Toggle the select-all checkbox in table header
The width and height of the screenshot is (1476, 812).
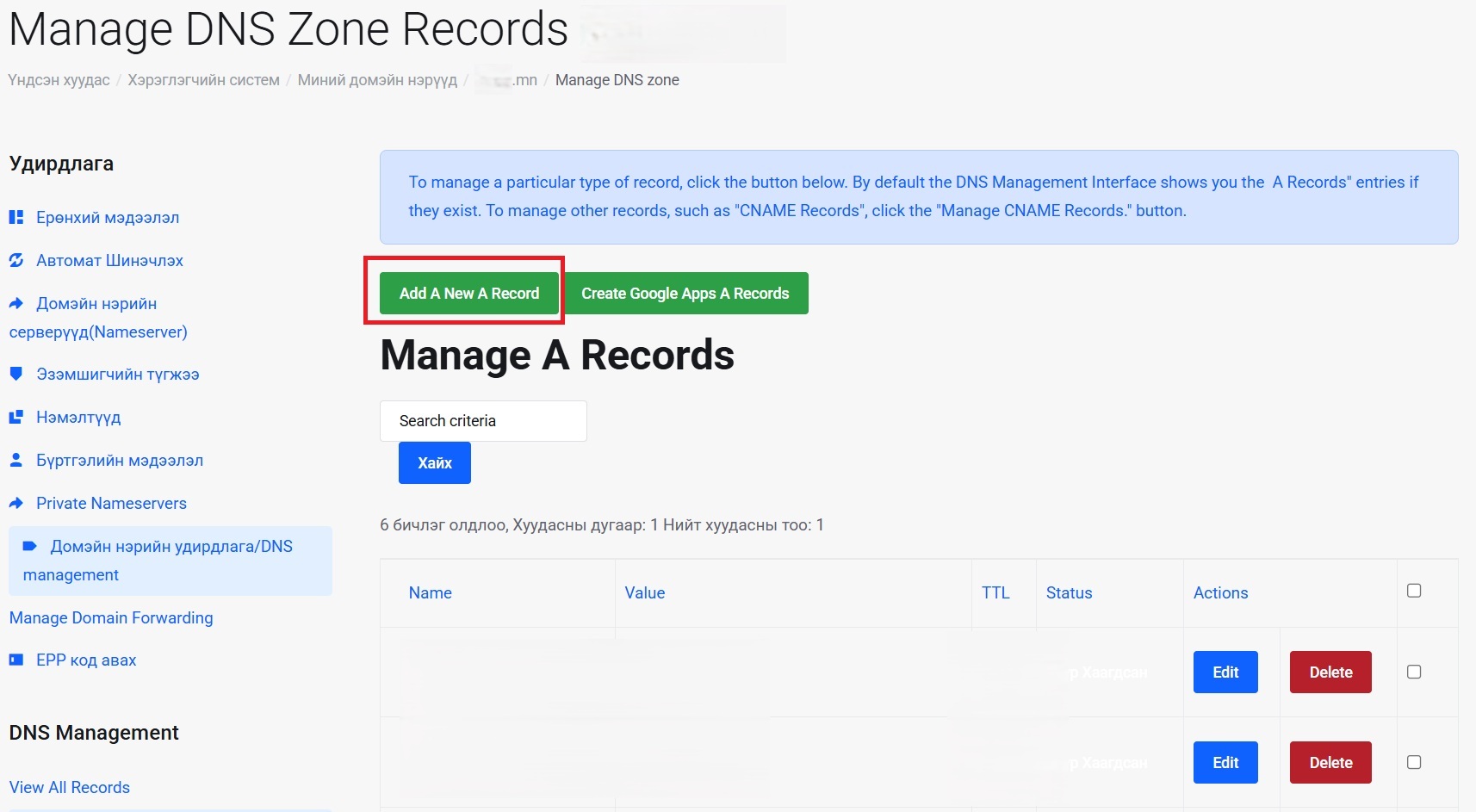tap(1414, 591)
